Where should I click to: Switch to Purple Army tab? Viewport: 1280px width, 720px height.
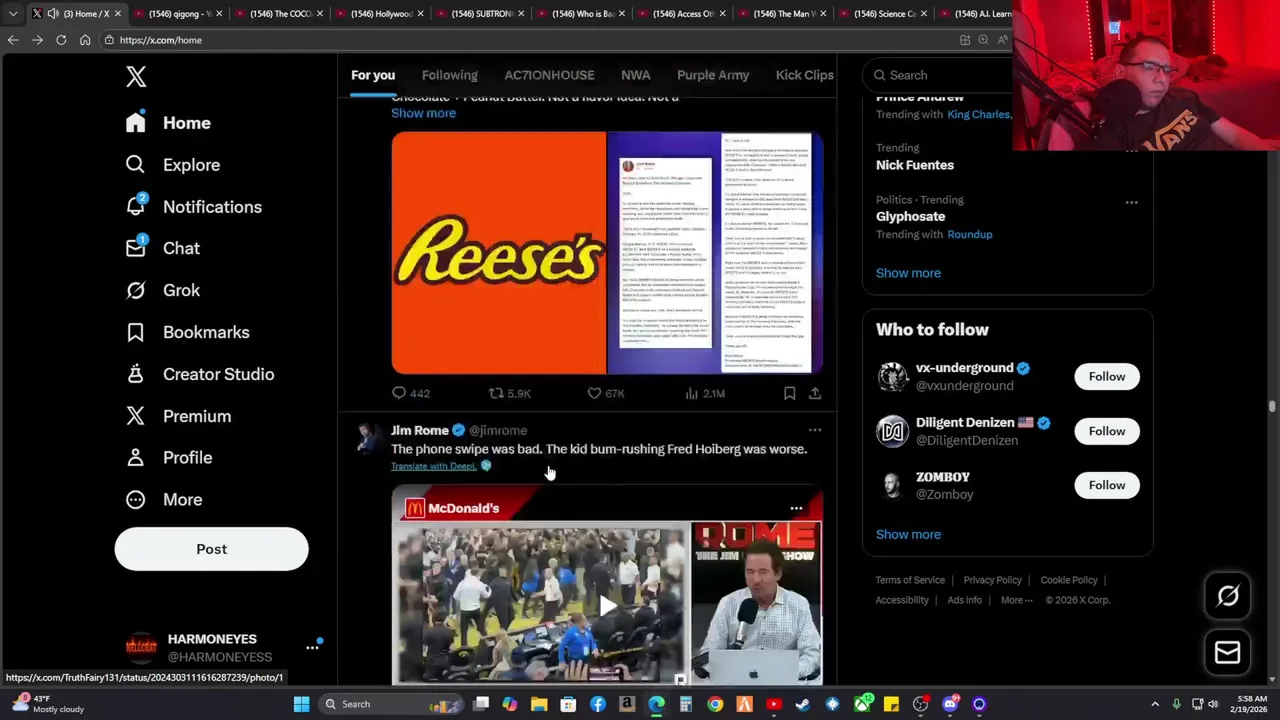click(x=713, y=75)
